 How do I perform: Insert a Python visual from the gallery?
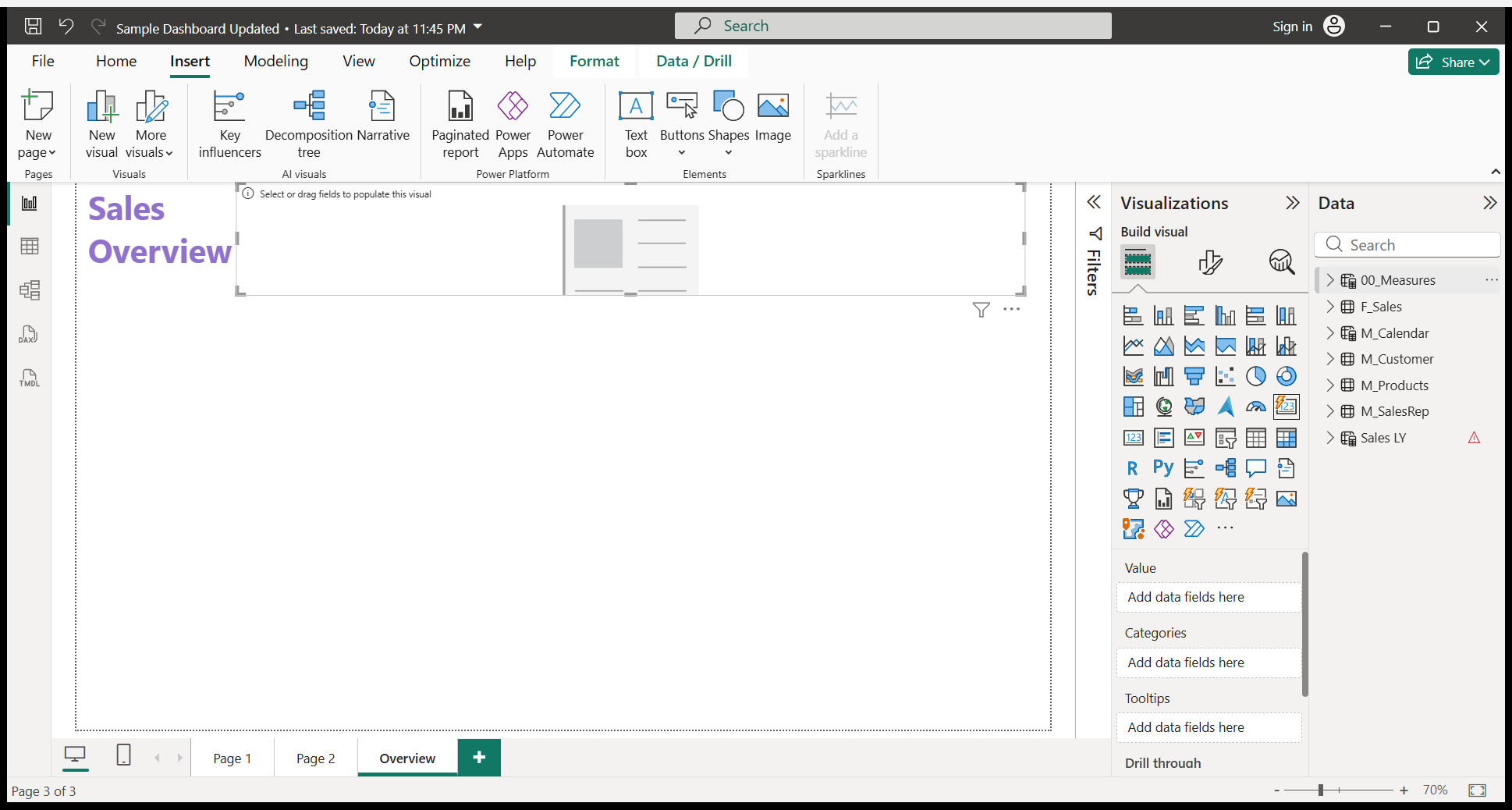1163,468
